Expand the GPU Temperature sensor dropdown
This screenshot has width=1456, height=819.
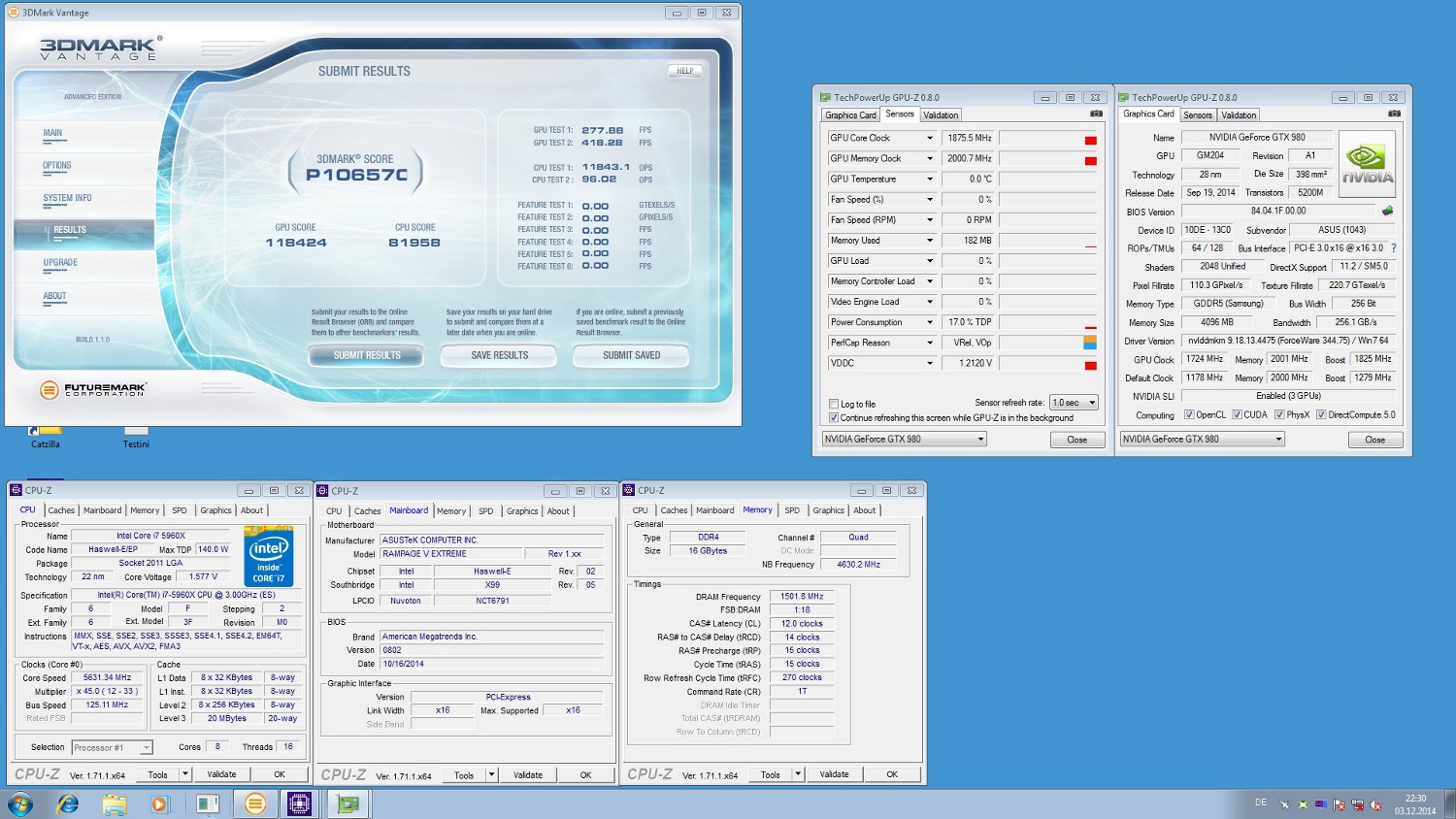click(x=930, y=179)
